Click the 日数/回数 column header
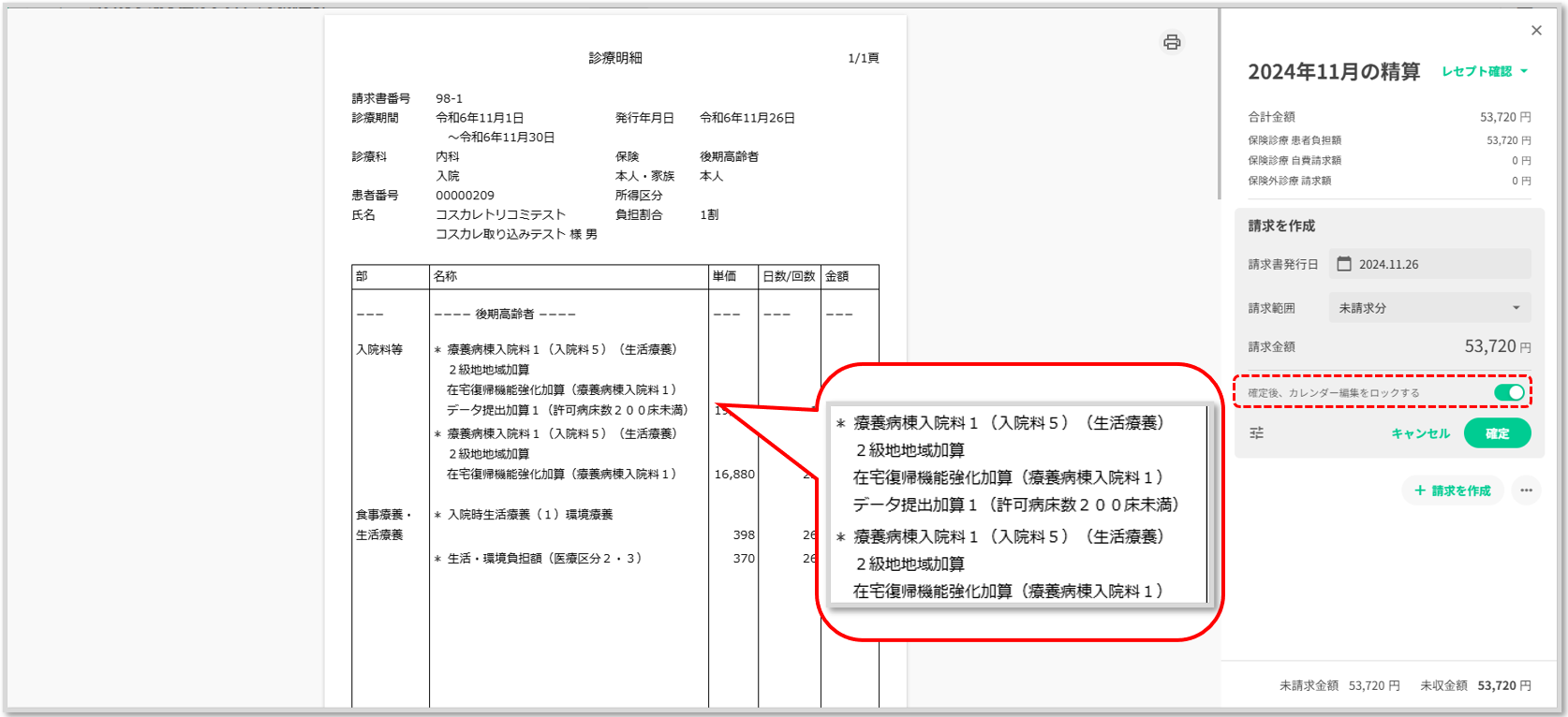This screenshot has width=1568, height=717. (789, 276)
